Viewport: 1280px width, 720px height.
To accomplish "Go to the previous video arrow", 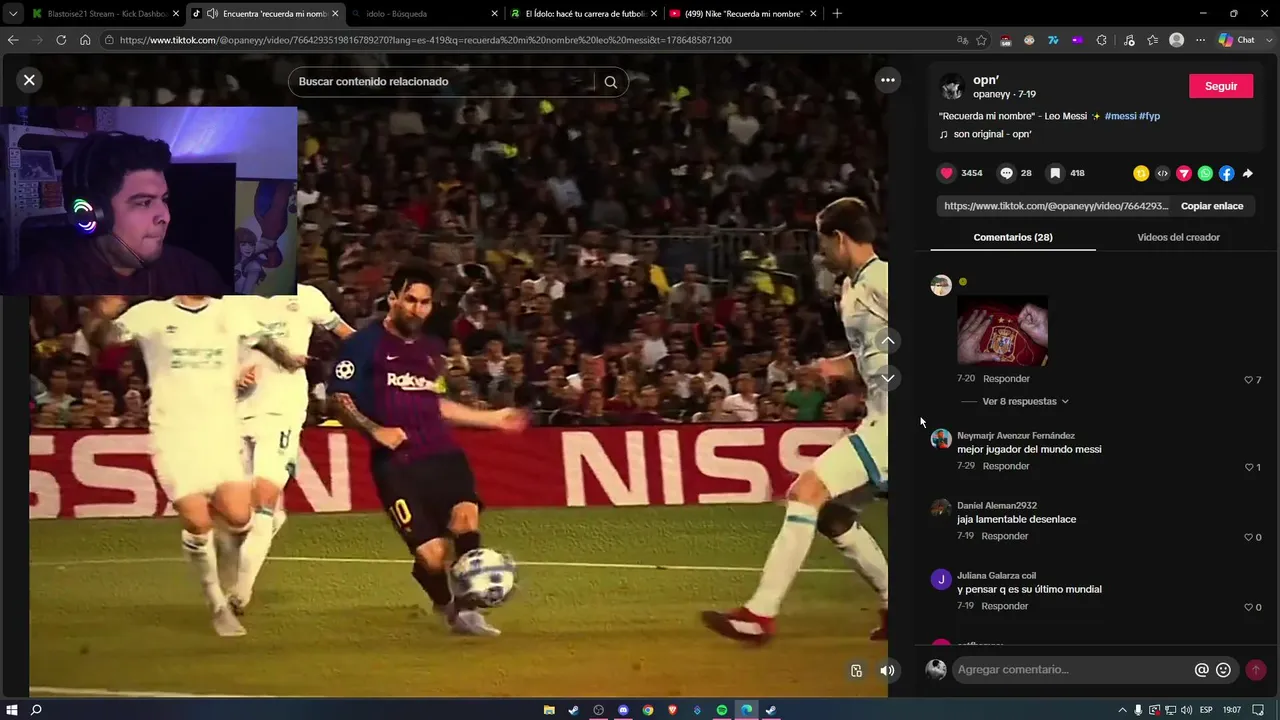I will tap(887, 341).
